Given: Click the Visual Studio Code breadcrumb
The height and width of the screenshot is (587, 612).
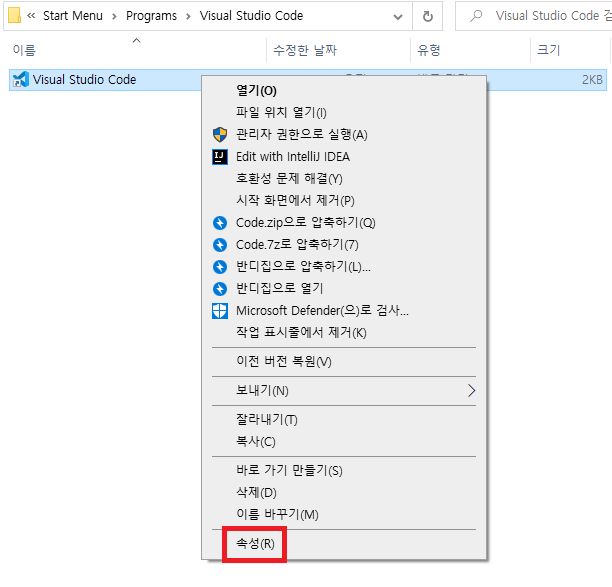Looking at the screenshot, I should [x=251, y=16].
